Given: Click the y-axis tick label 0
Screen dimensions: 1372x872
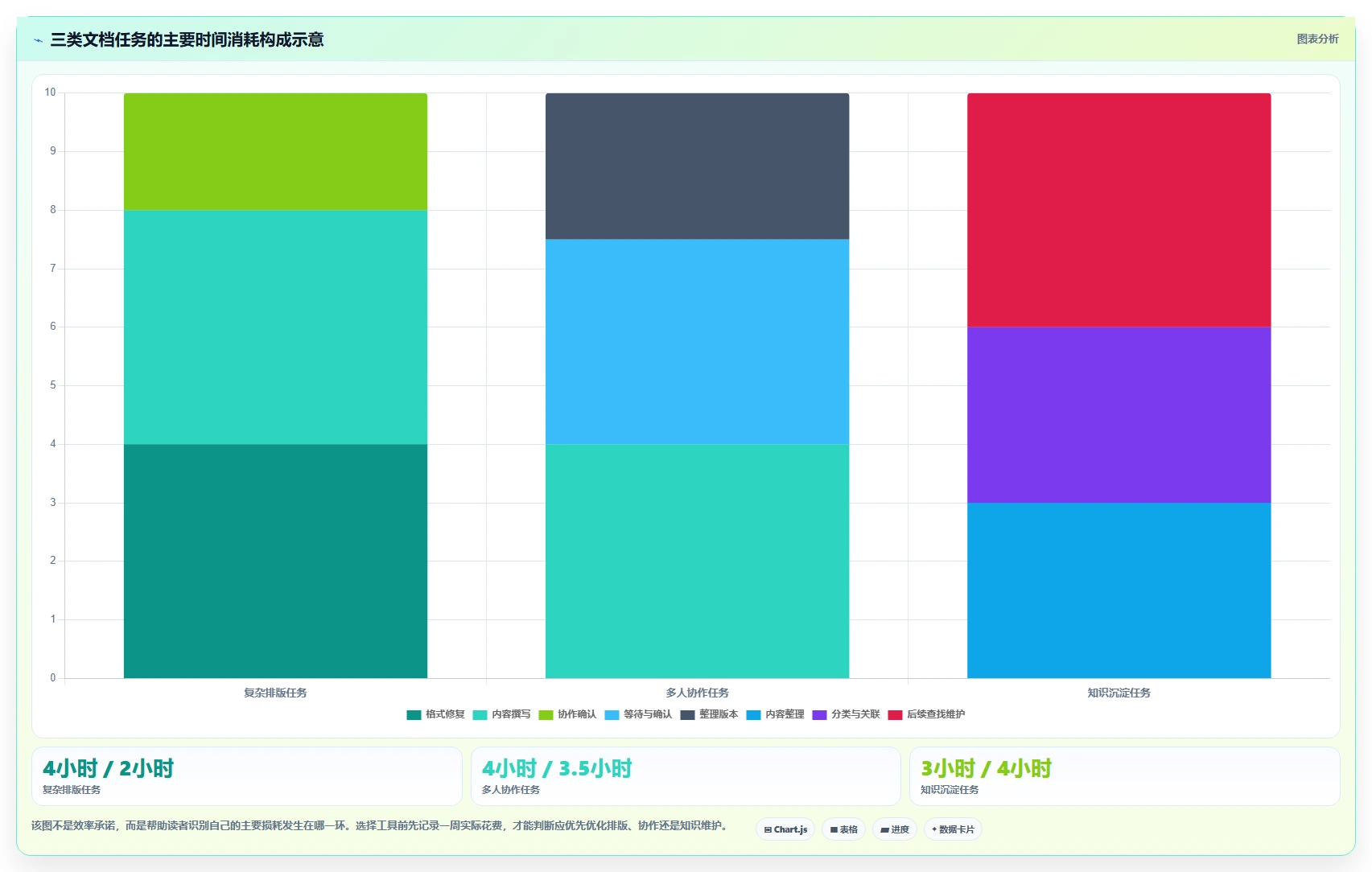Looking at the screenshot, I should point(53,678).
